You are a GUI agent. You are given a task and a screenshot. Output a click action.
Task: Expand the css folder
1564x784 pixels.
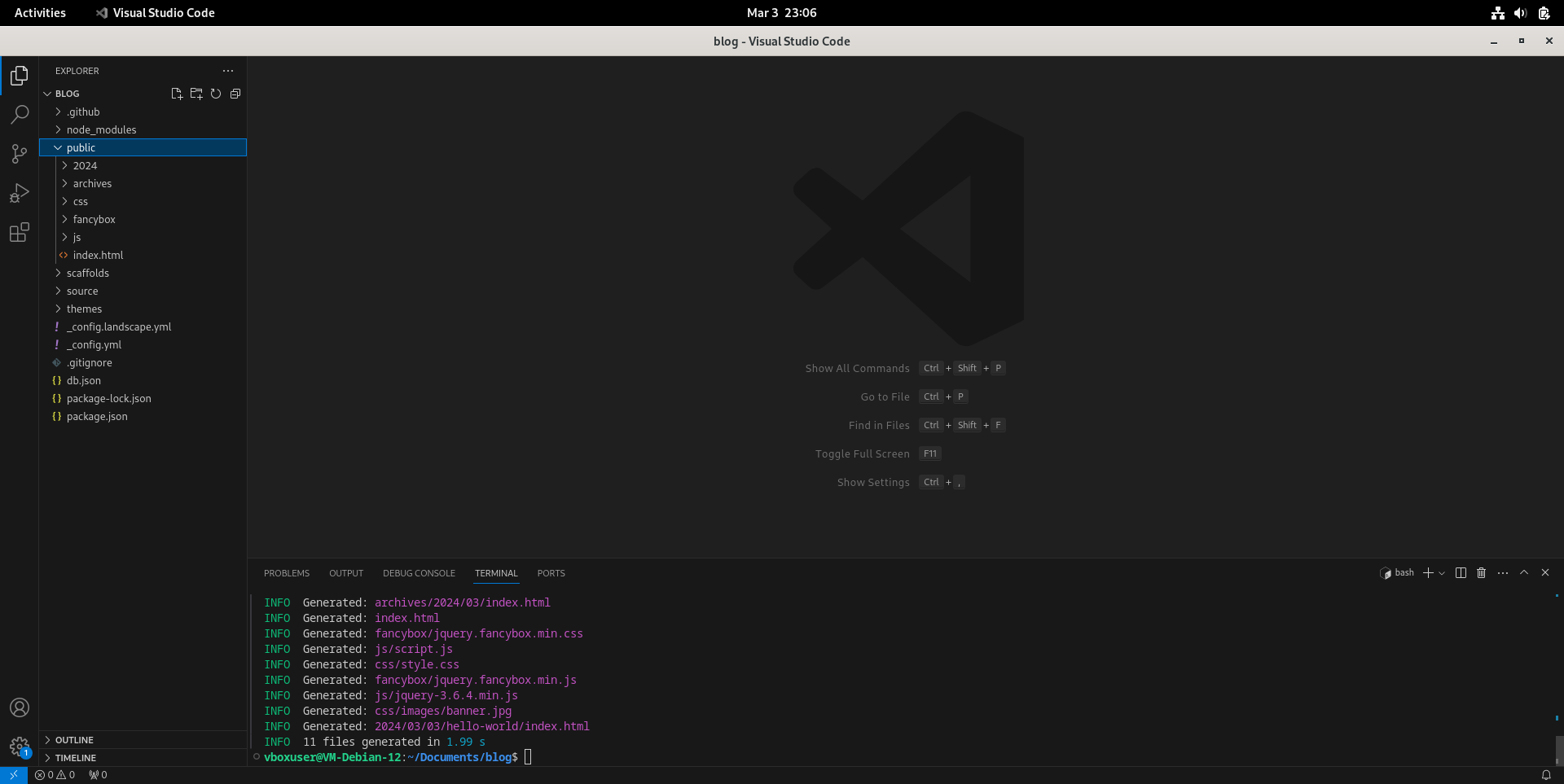click(x=143, y=201)
